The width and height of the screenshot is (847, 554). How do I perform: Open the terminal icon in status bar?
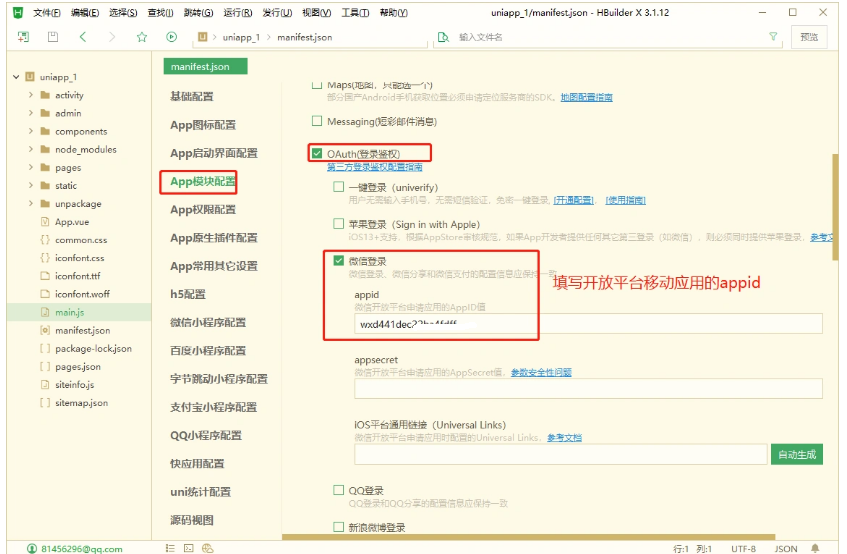[x=189, y=548]
